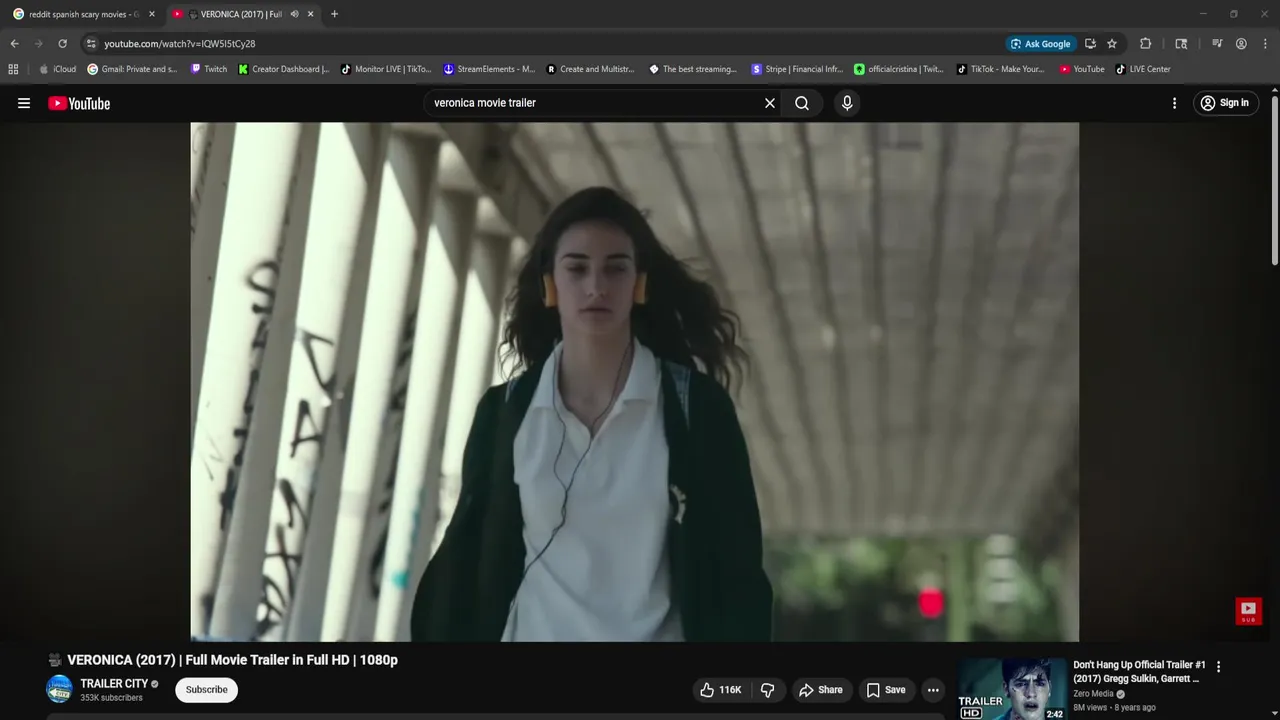Open the iCloud bookmark
1280x720 pixels.
click(58, 69)
